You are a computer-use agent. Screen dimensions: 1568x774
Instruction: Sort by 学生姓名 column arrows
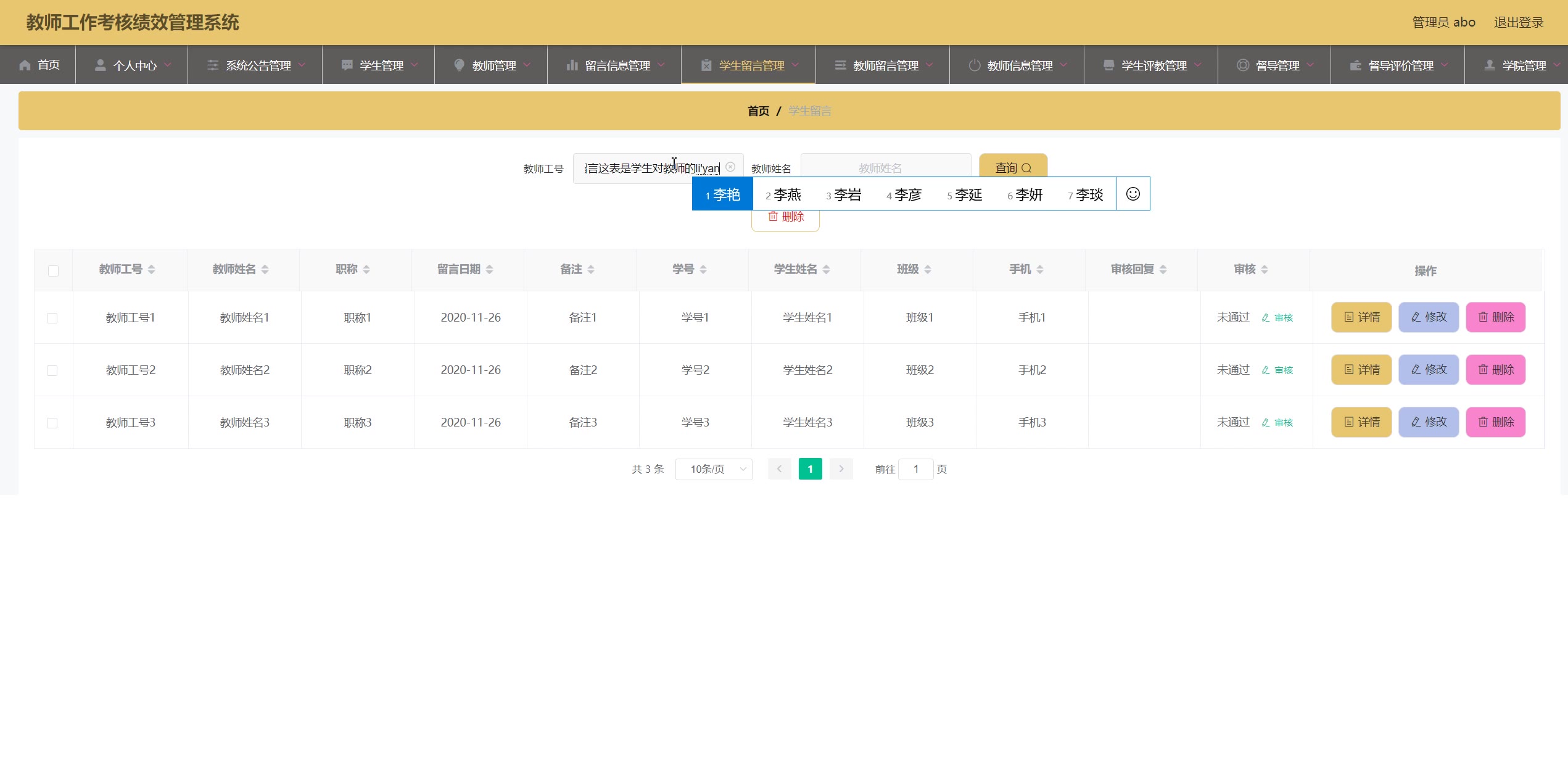pos(826,269)
